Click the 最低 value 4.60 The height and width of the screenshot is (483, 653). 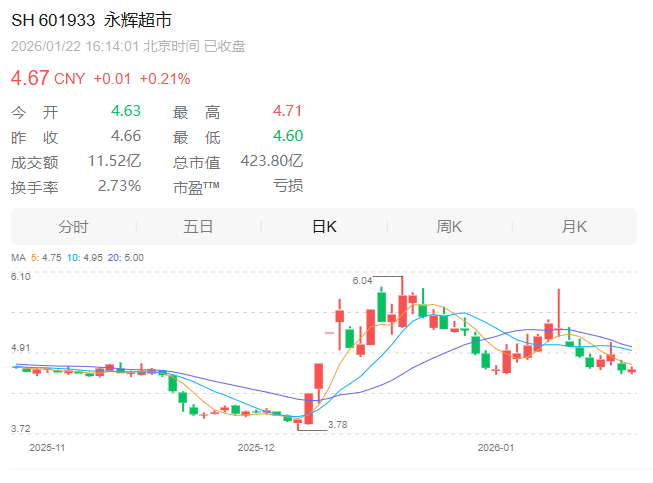point(287,137)
